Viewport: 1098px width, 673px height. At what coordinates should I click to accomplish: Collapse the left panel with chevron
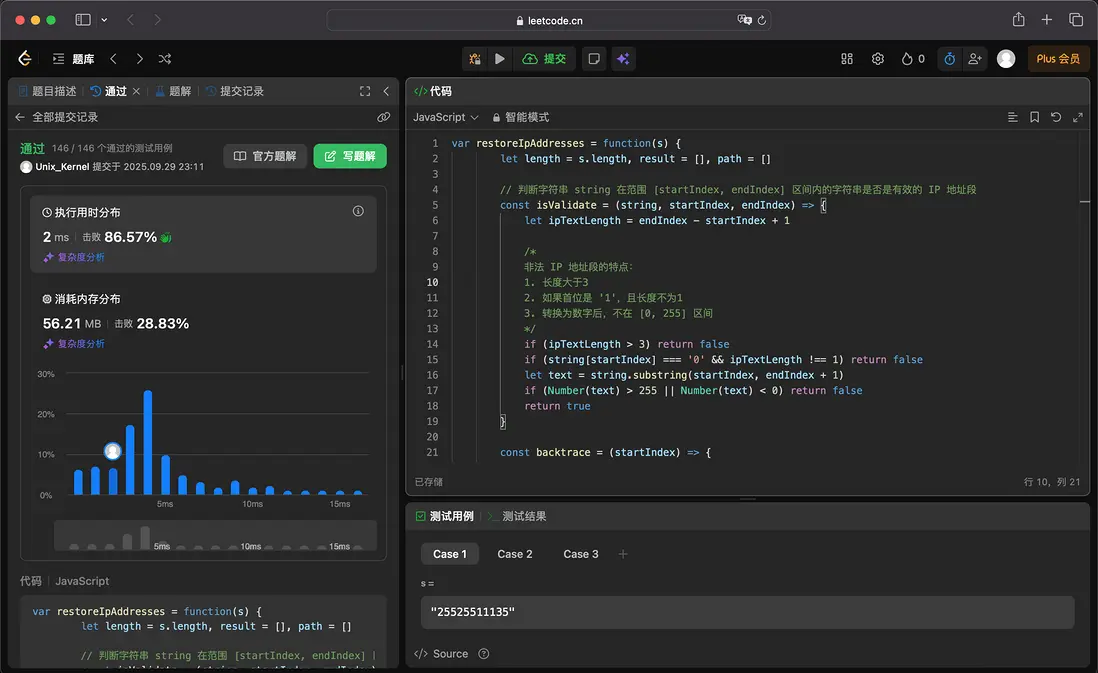tap(386, 91)
